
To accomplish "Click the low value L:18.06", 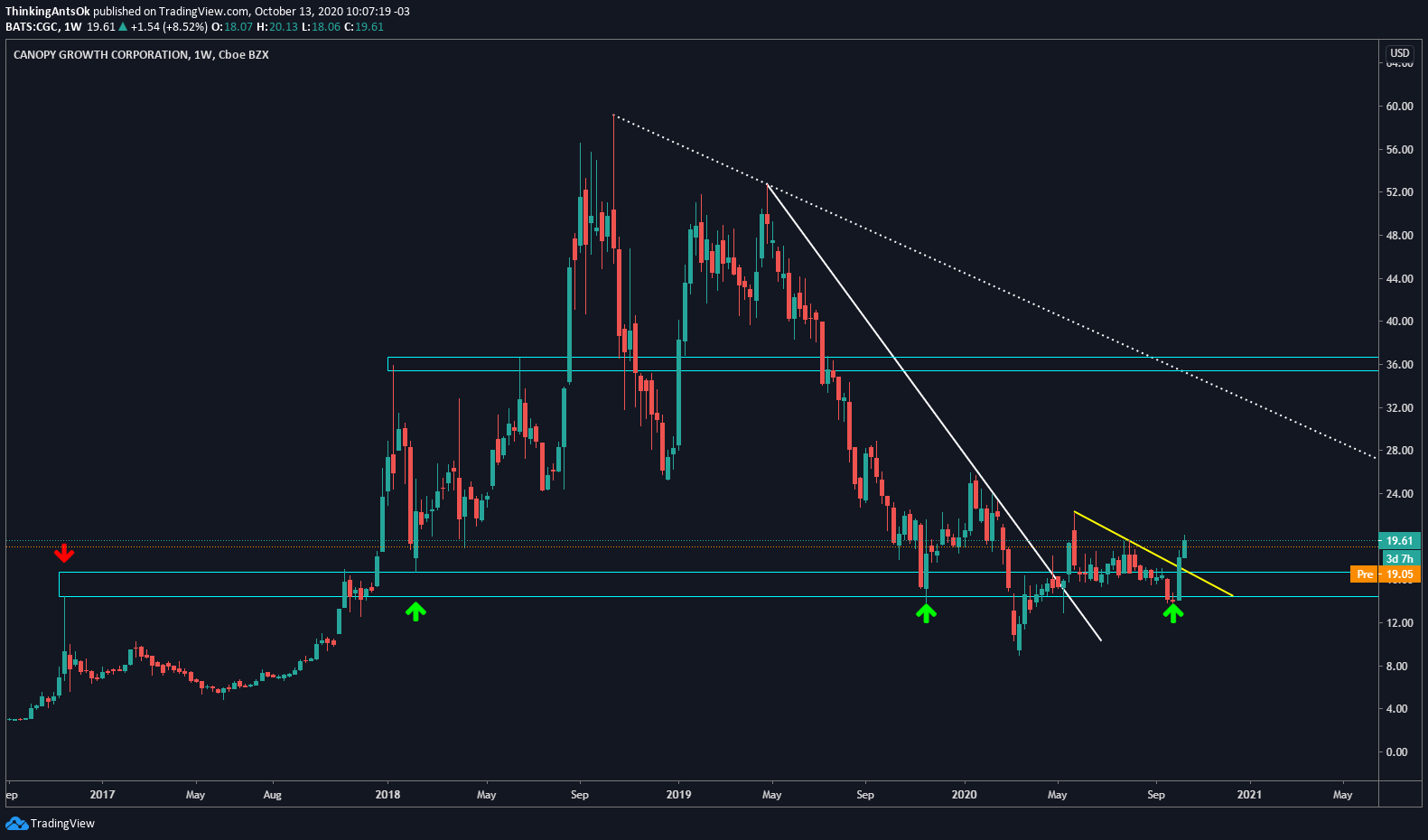I will 321,27.
